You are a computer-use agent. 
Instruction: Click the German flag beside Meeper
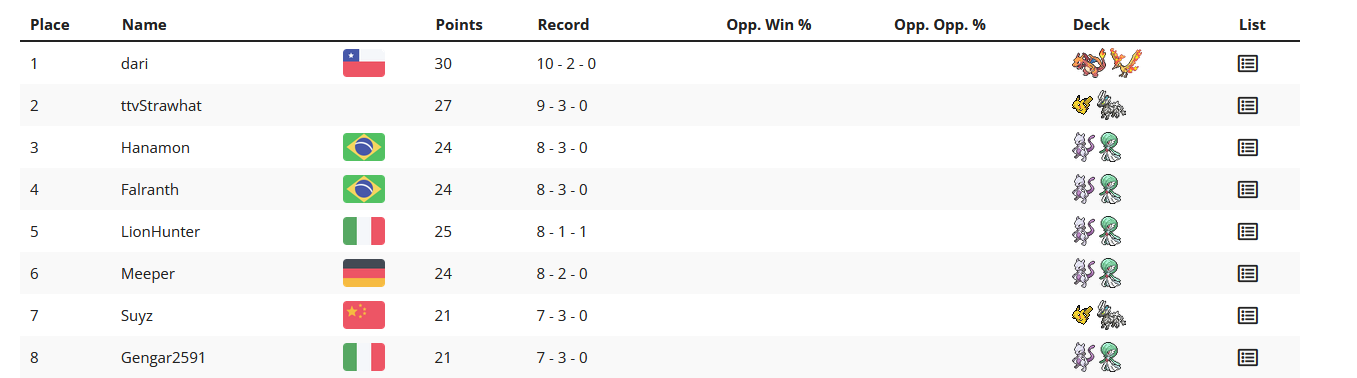tap(364, 273)
